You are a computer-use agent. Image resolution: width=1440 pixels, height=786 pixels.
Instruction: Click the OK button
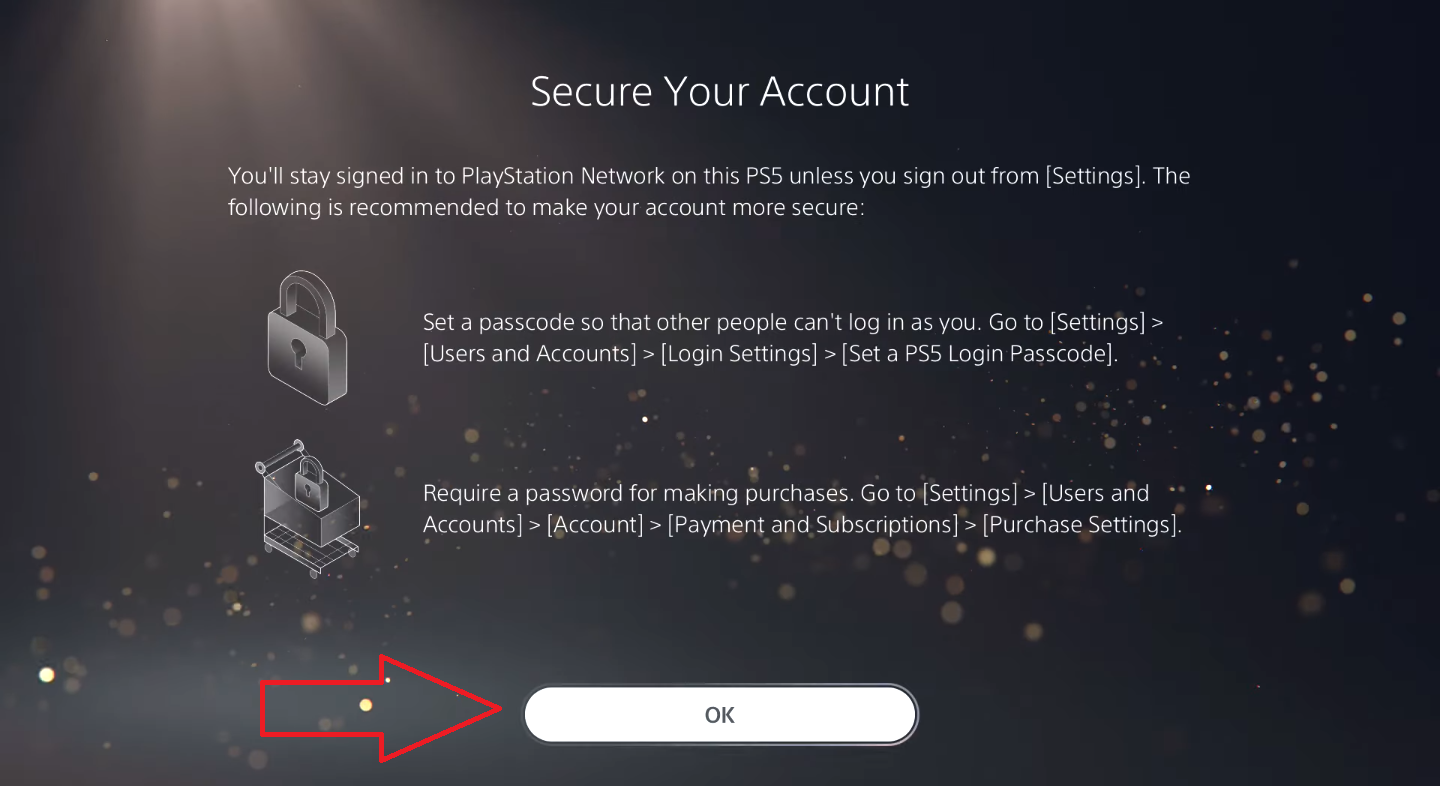click(720, 714)
